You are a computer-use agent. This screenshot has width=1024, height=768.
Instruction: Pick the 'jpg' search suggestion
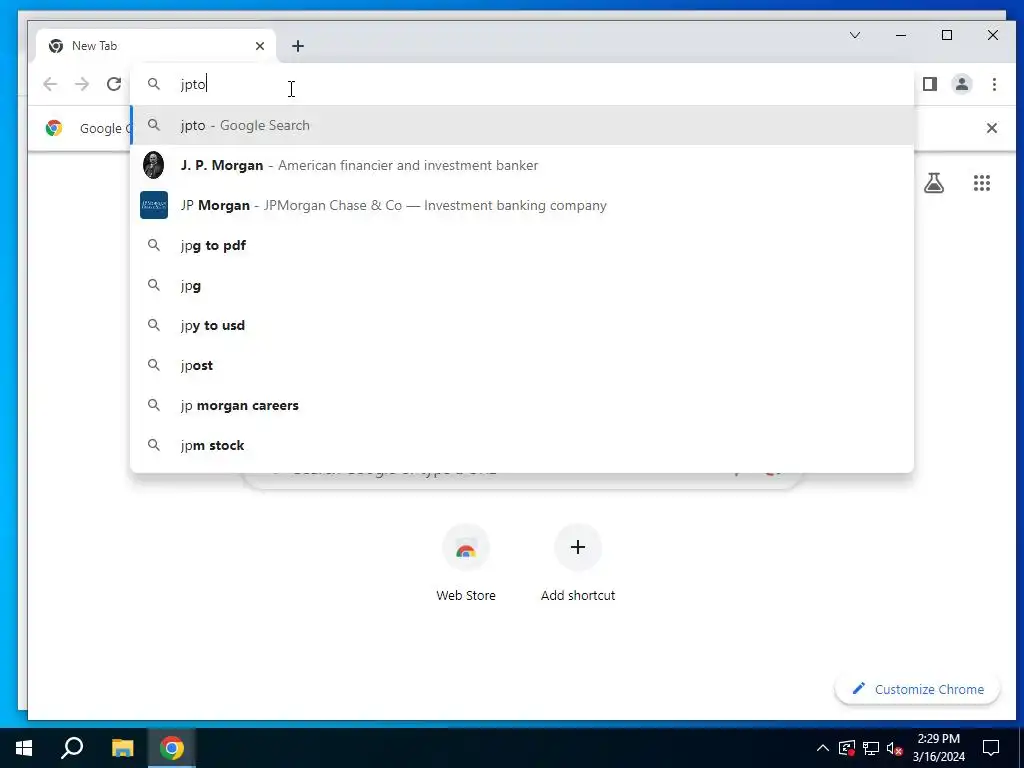coord(522,285)
